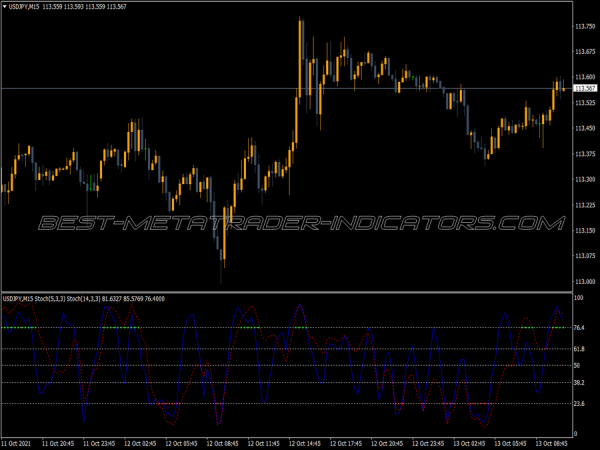Viewport: 600px width, 450px height.
Task: Click the 113.750 price axis label
Action: [585, 26]
